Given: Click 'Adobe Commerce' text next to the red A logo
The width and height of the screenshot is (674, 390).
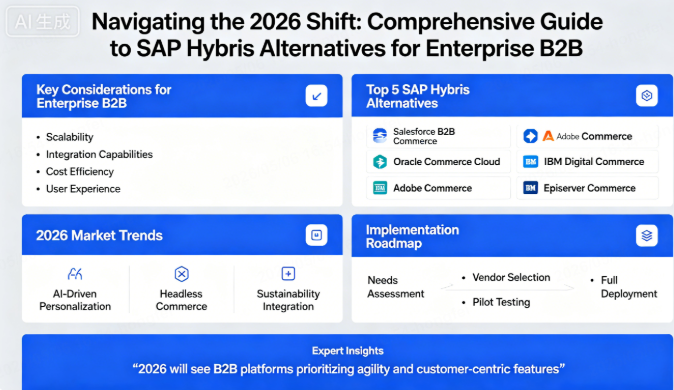Looking at the screenshot, I should [594, 136].
